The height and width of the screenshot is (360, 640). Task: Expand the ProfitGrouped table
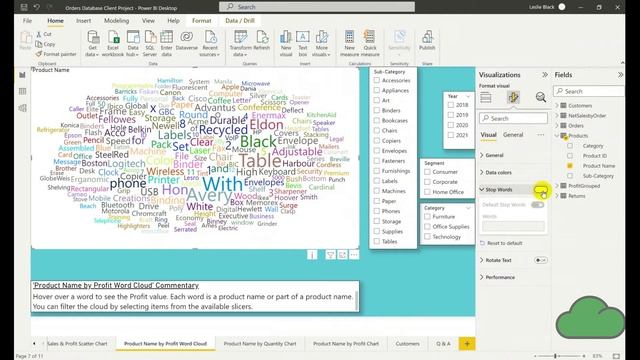coord(557,186)
